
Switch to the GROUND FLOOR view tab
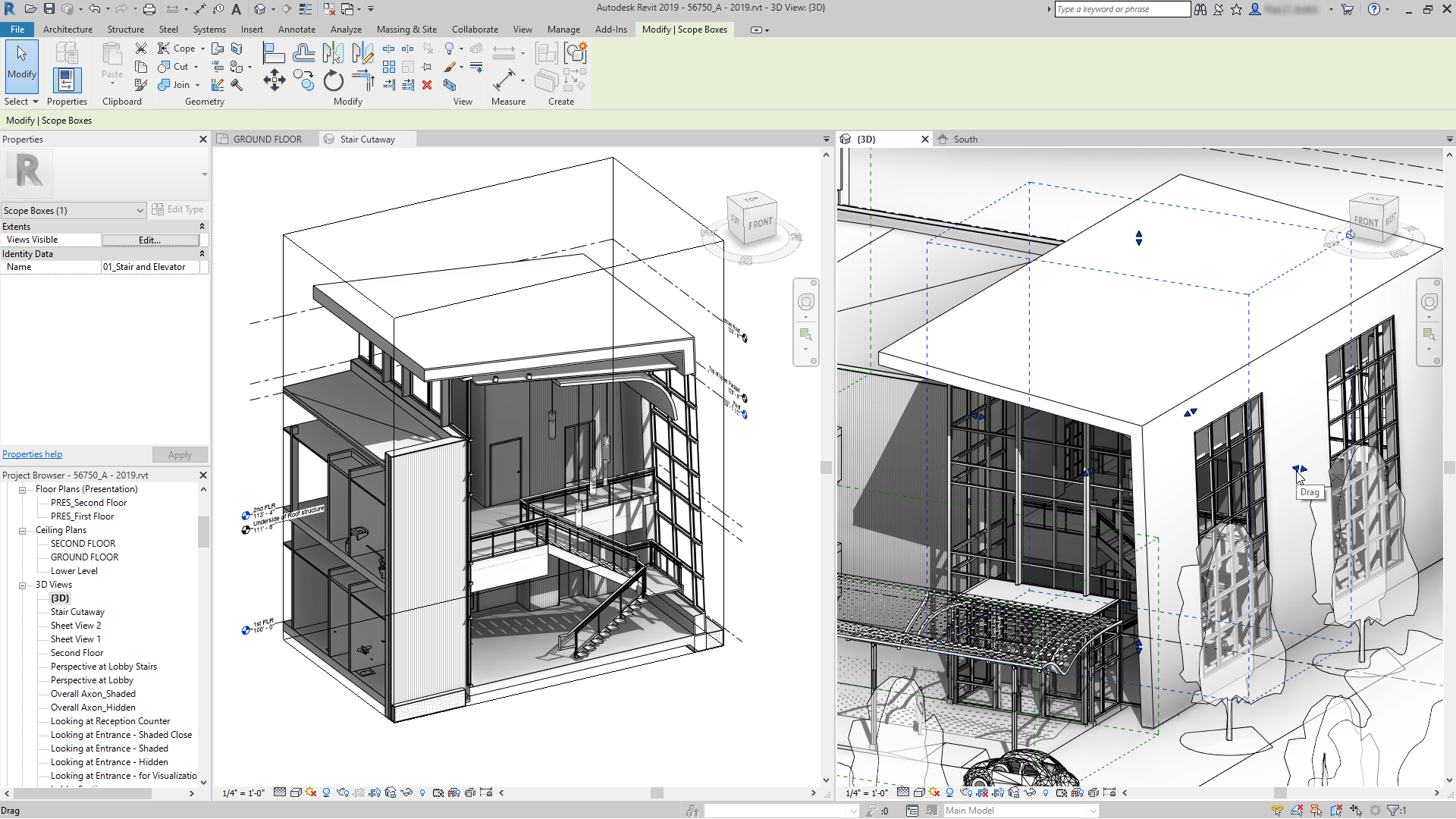click(x=267, y=140)
